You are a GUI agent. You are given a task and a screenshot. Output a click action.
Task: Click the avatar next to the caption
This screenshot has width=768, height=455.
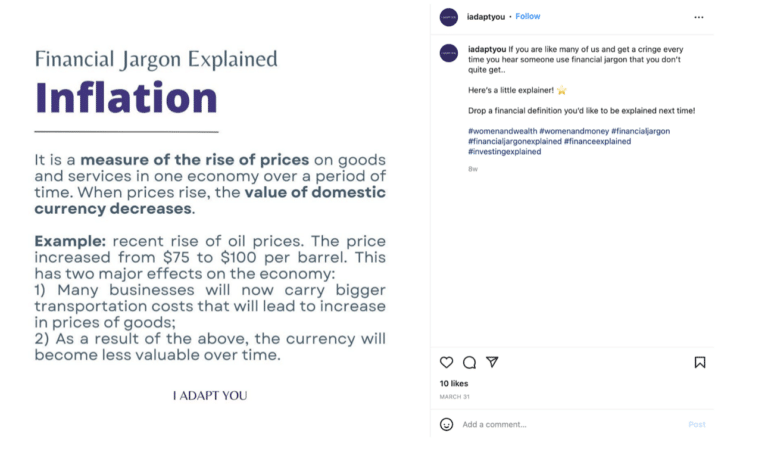pos(449,54)
